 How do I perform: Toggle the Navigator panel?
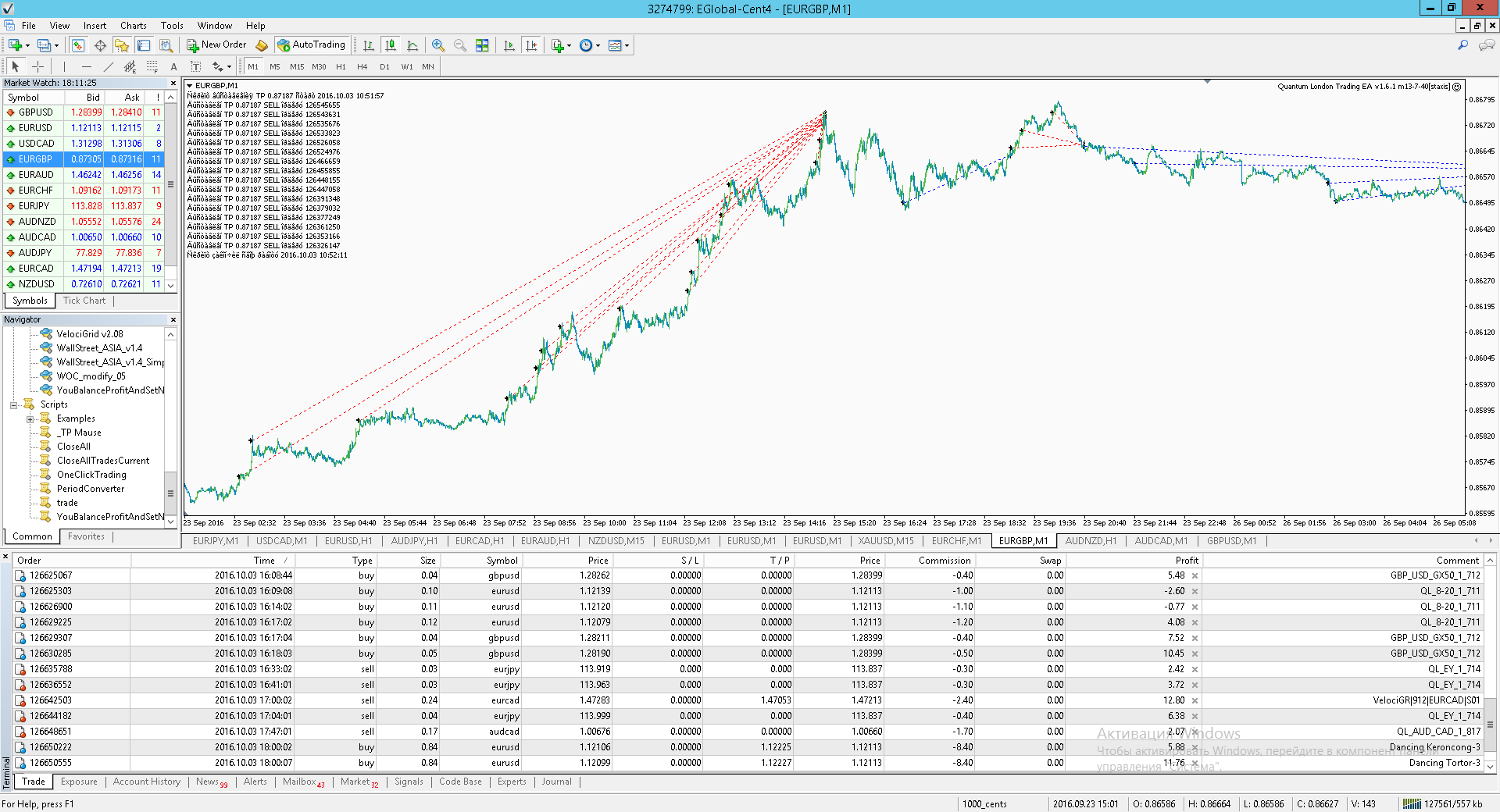[122, 45]
